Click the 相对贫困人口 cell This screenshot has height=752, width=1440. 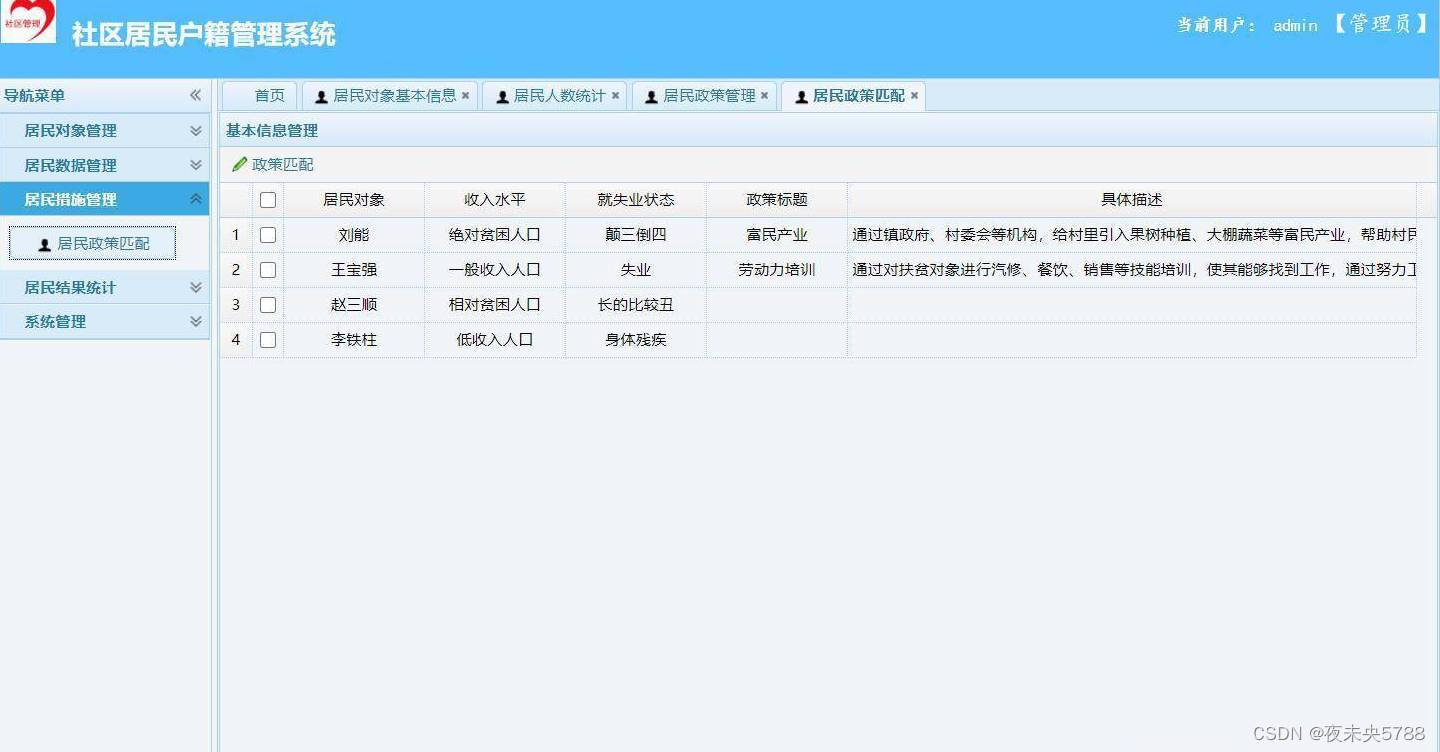495,305
